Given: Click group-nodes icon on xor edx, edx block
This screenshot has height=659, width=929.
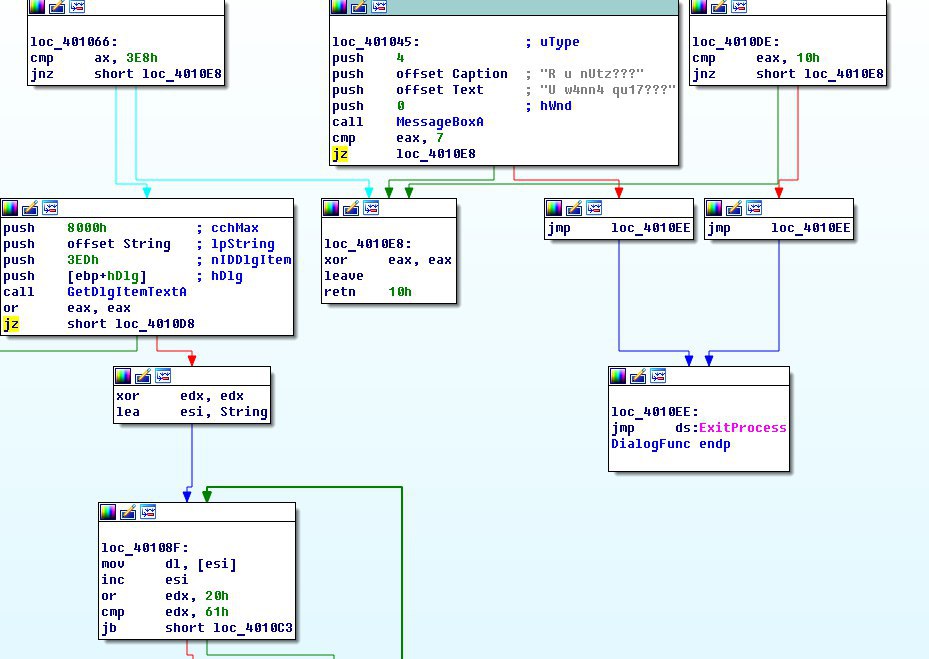Looking at the screenshot, I should [x=164, y=376].
